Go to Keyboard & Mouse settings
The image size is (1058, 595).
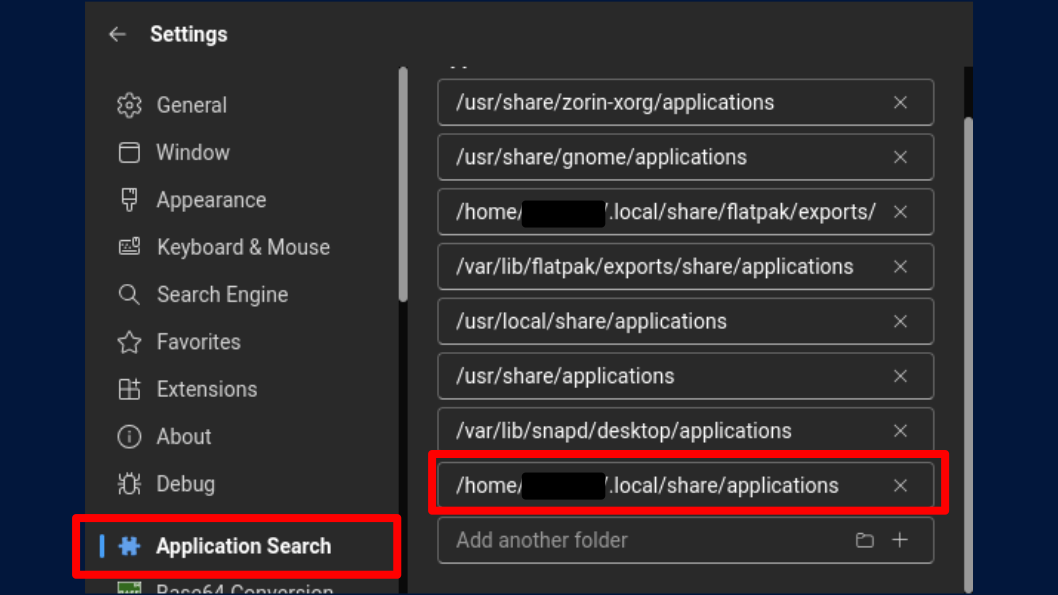pyautogui.click(x=242, y=247)
